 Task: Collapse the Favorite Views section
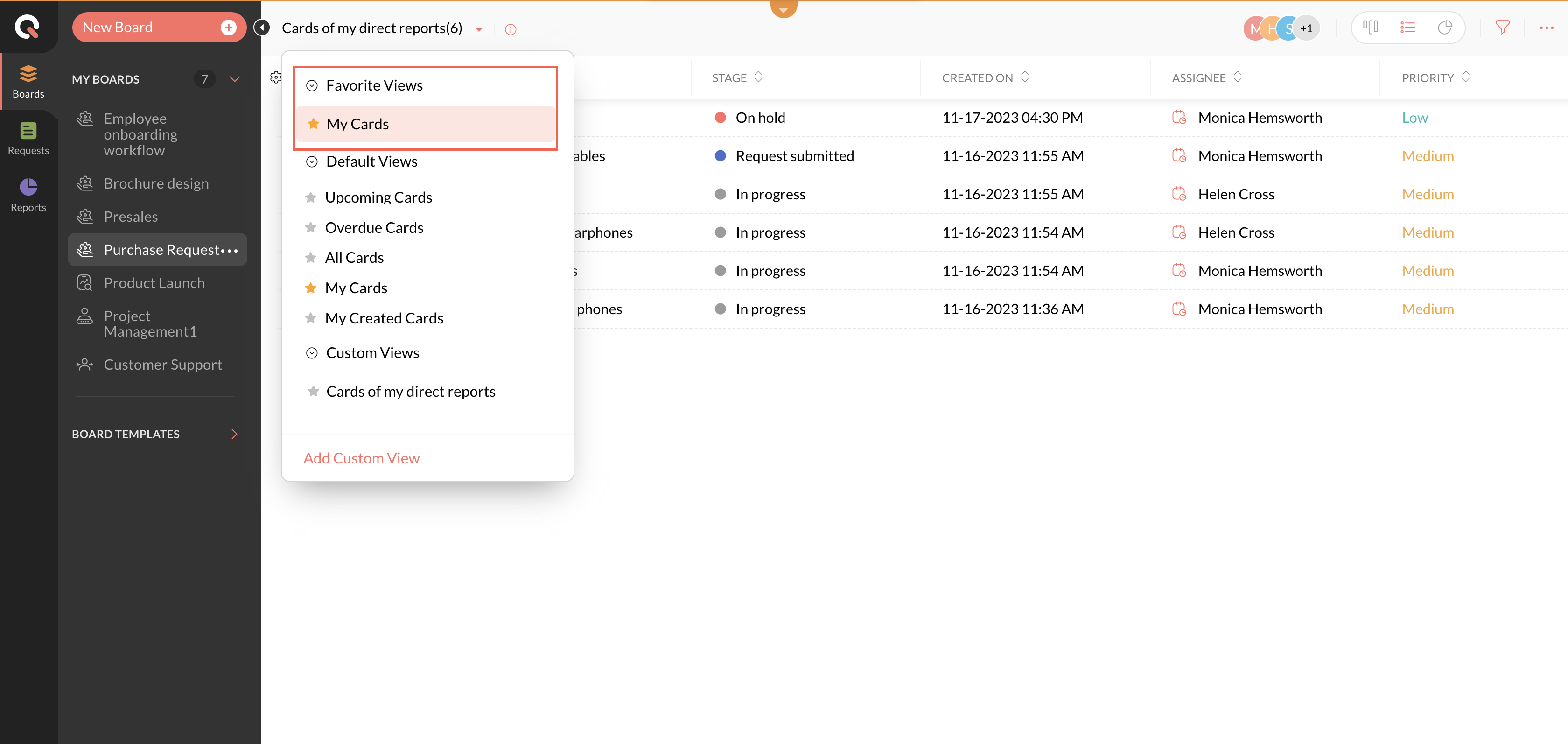tap(312, 86)
